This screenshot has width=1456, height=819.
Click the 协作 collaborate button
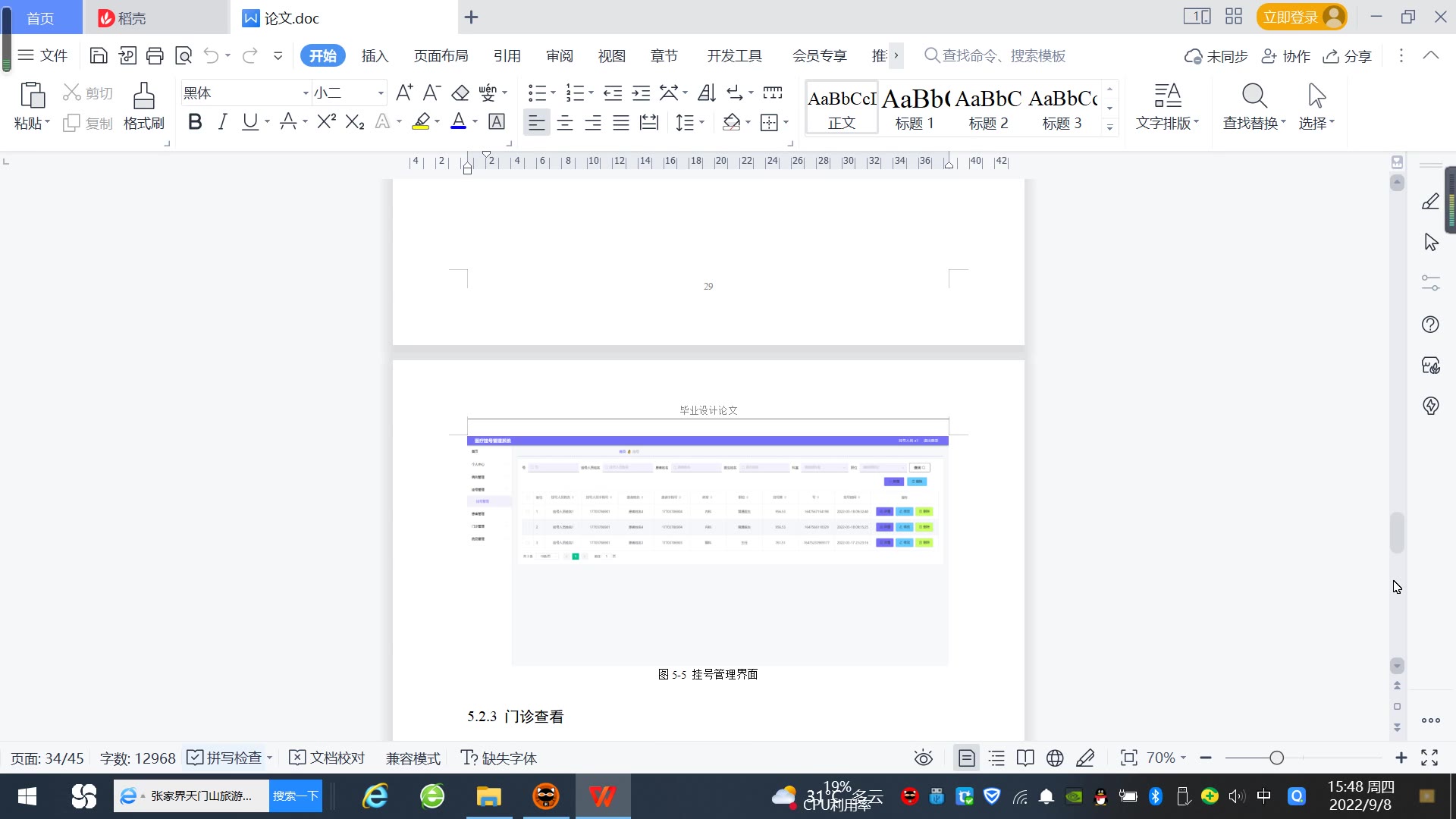(x=1286, y=55)
